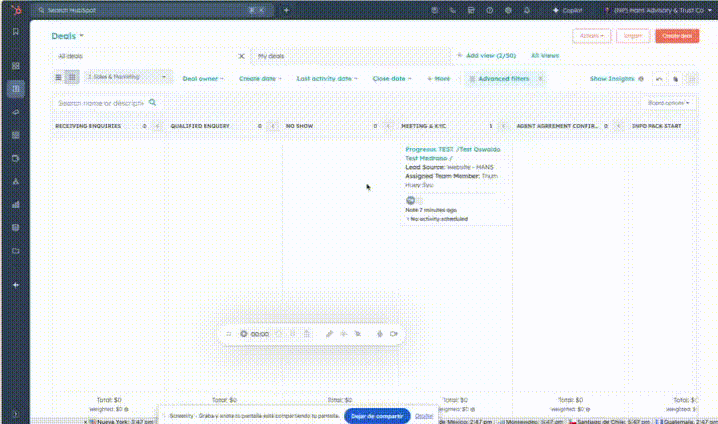This screenshot has width=718, height=424.
Task: Click in the search name or description field
Action: (x=100, y=102)
